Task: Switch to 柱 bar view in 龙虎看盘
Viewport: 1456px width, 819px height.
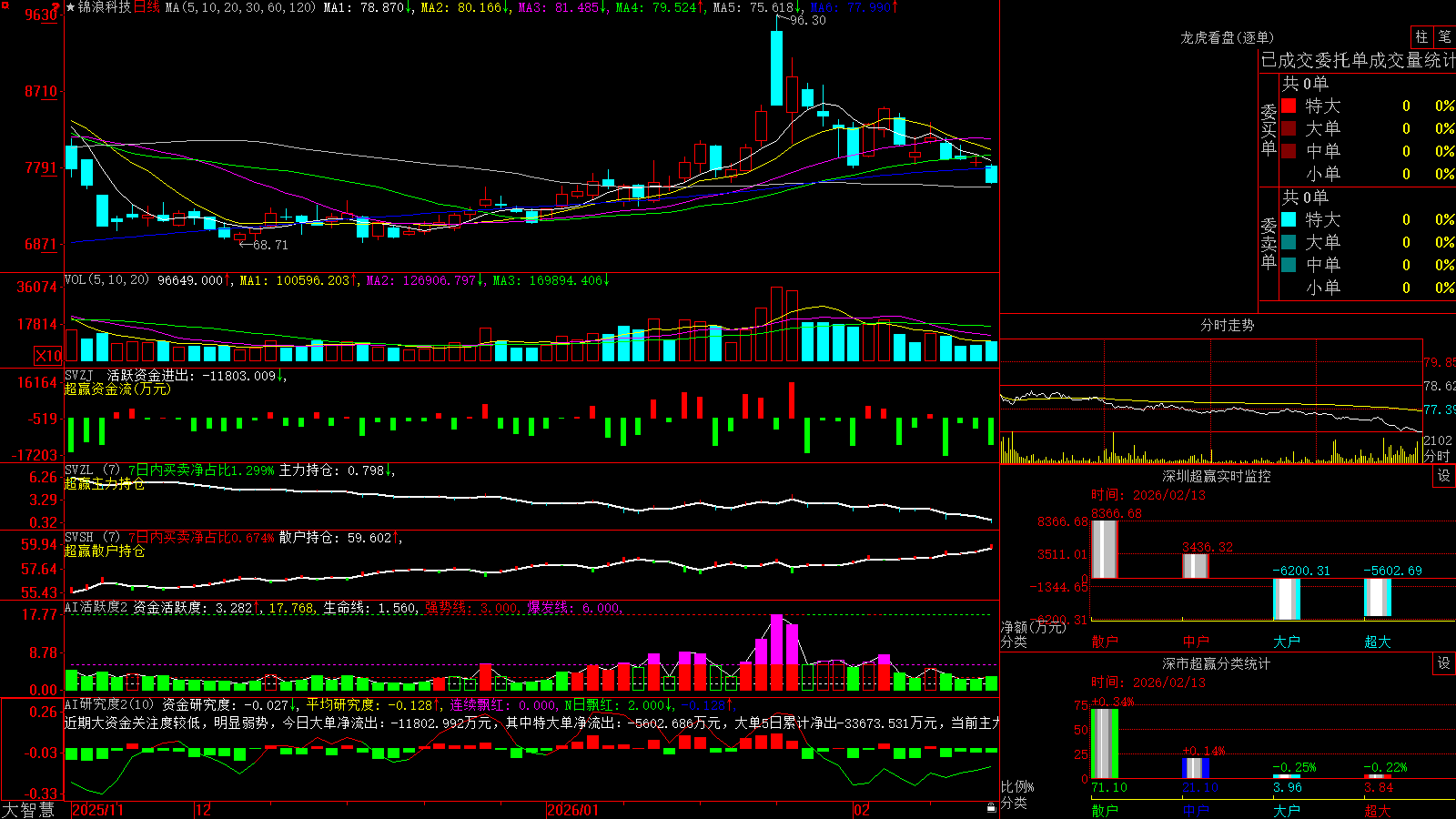Action: click(x=1421, y=36)
